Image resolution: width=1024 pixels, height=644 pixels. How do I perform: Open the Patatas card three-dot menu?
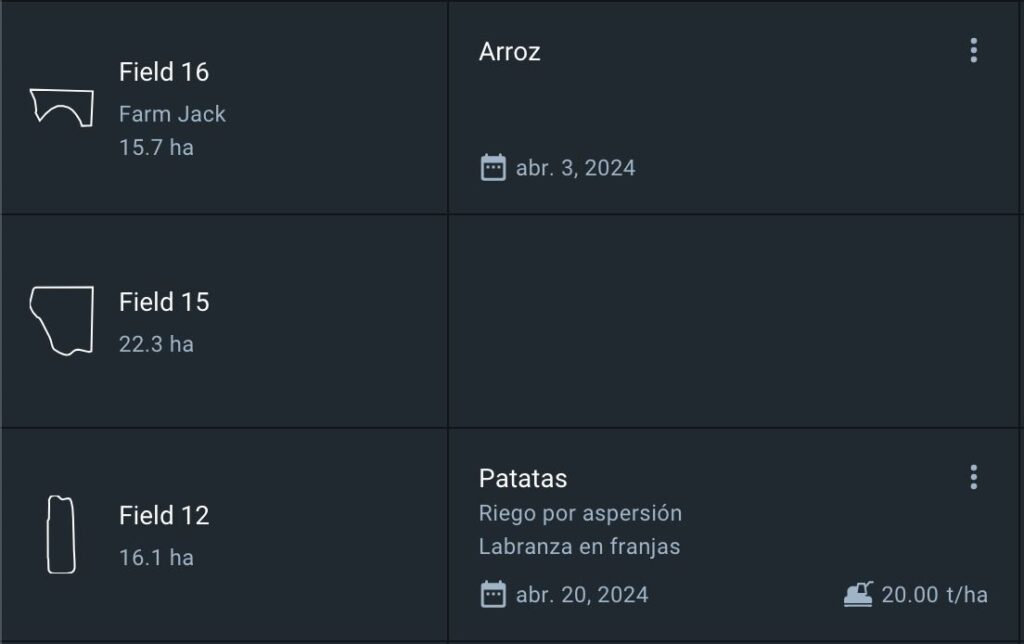point(973,477)
